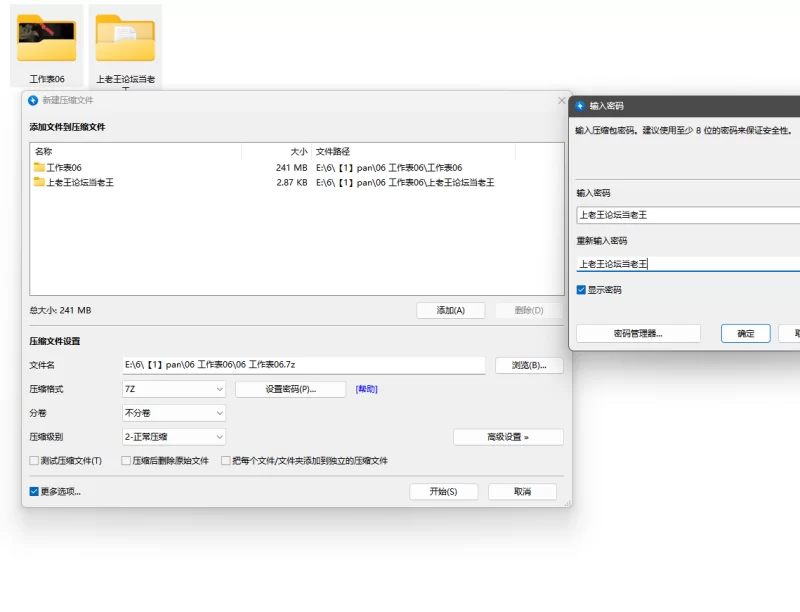Click the 重新输入密码 input field
Viewport: 800px width, 612px height.
coord(688,264)
